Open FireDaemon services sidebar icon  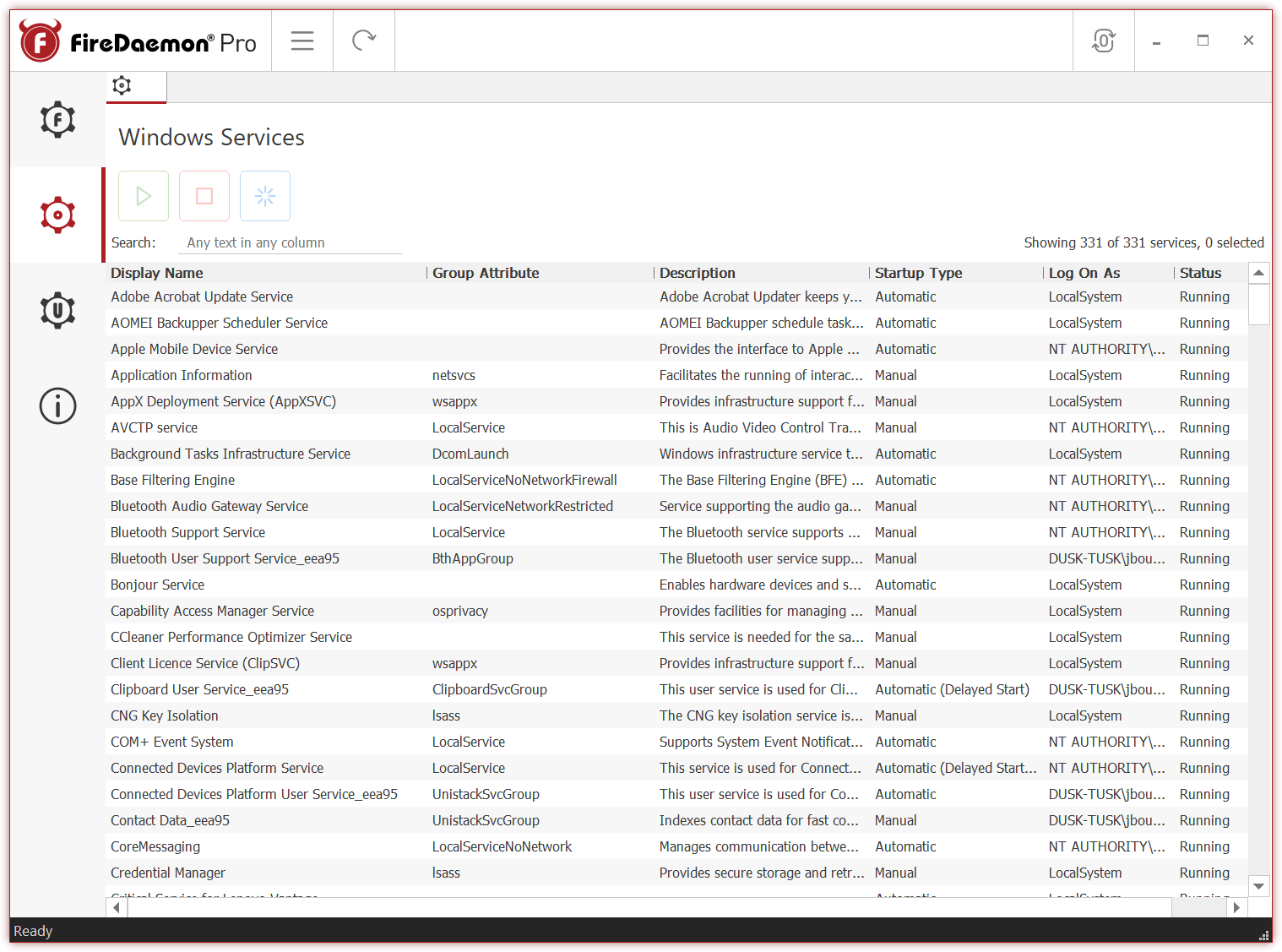point(57,120)
